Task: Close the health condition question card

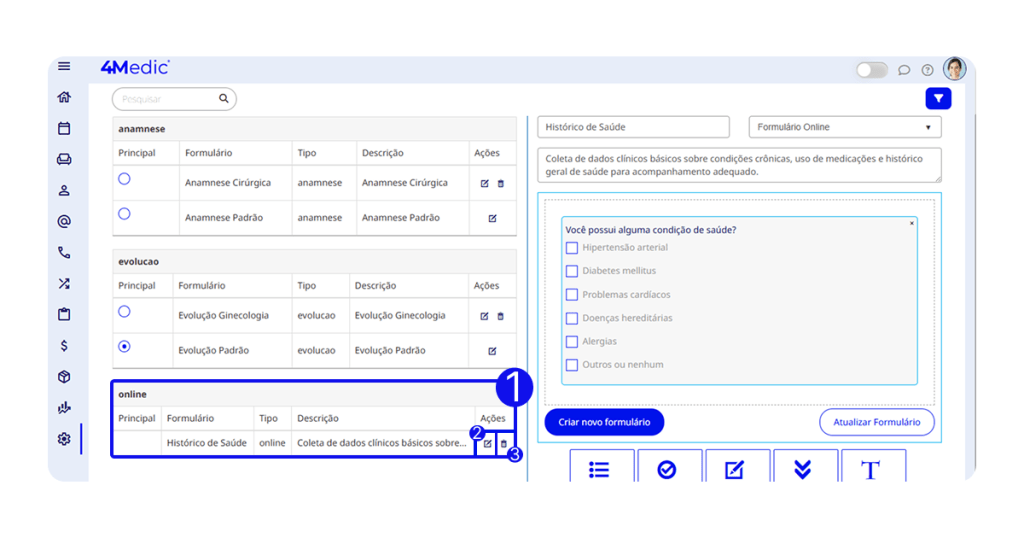Action: point(912,223)
